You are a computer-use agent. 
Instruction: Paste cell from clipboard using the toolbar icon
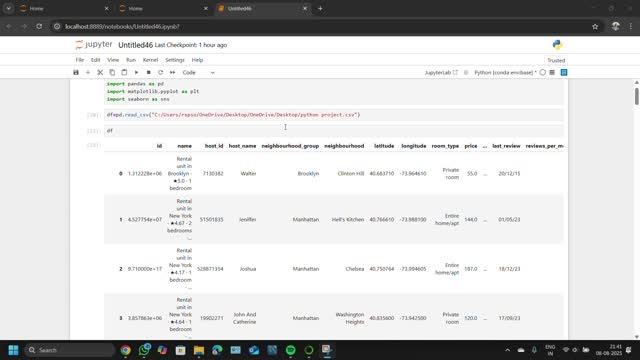click(x=124, y=72)
